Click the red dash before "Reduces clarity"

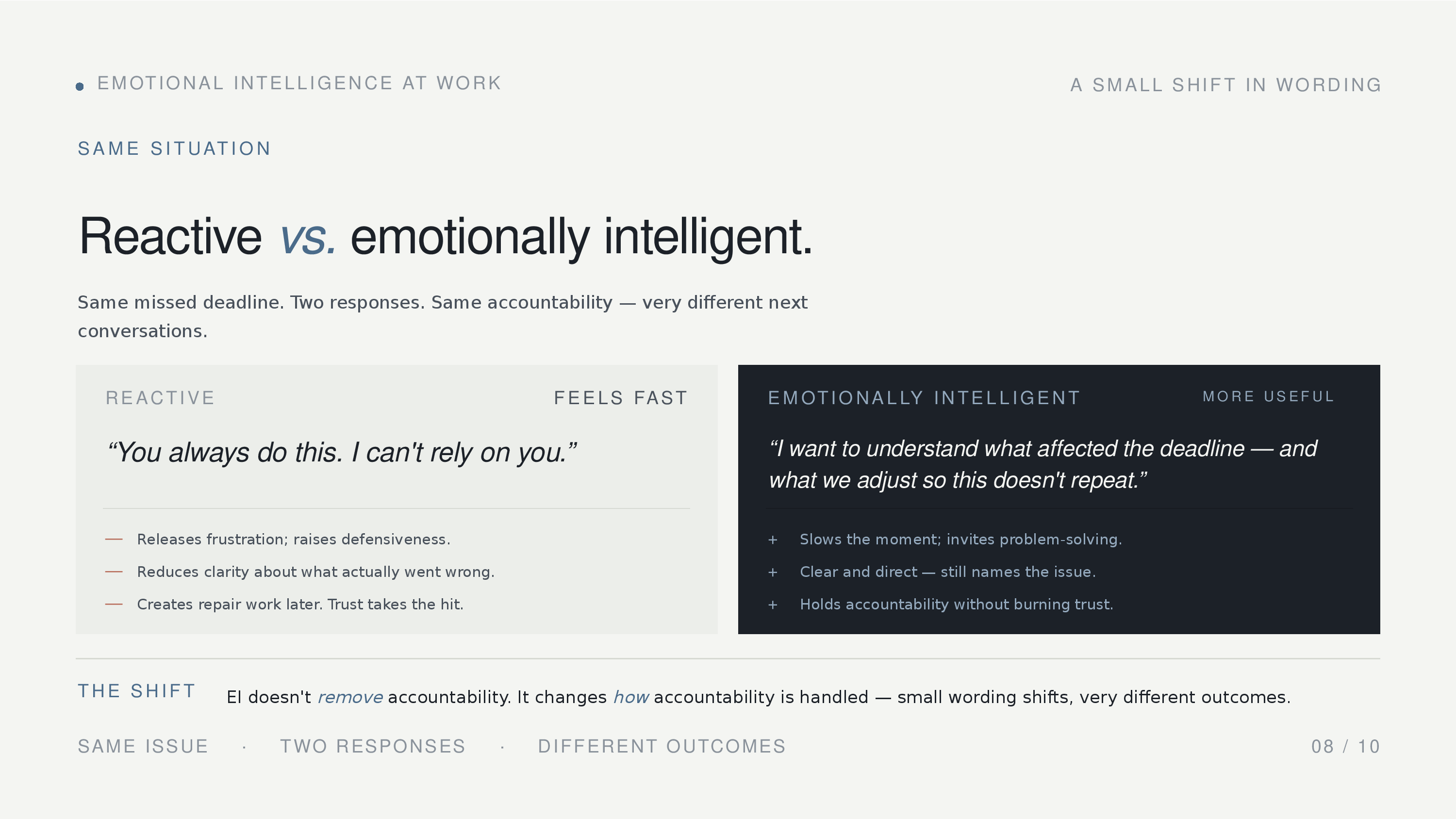click(114, 572)
